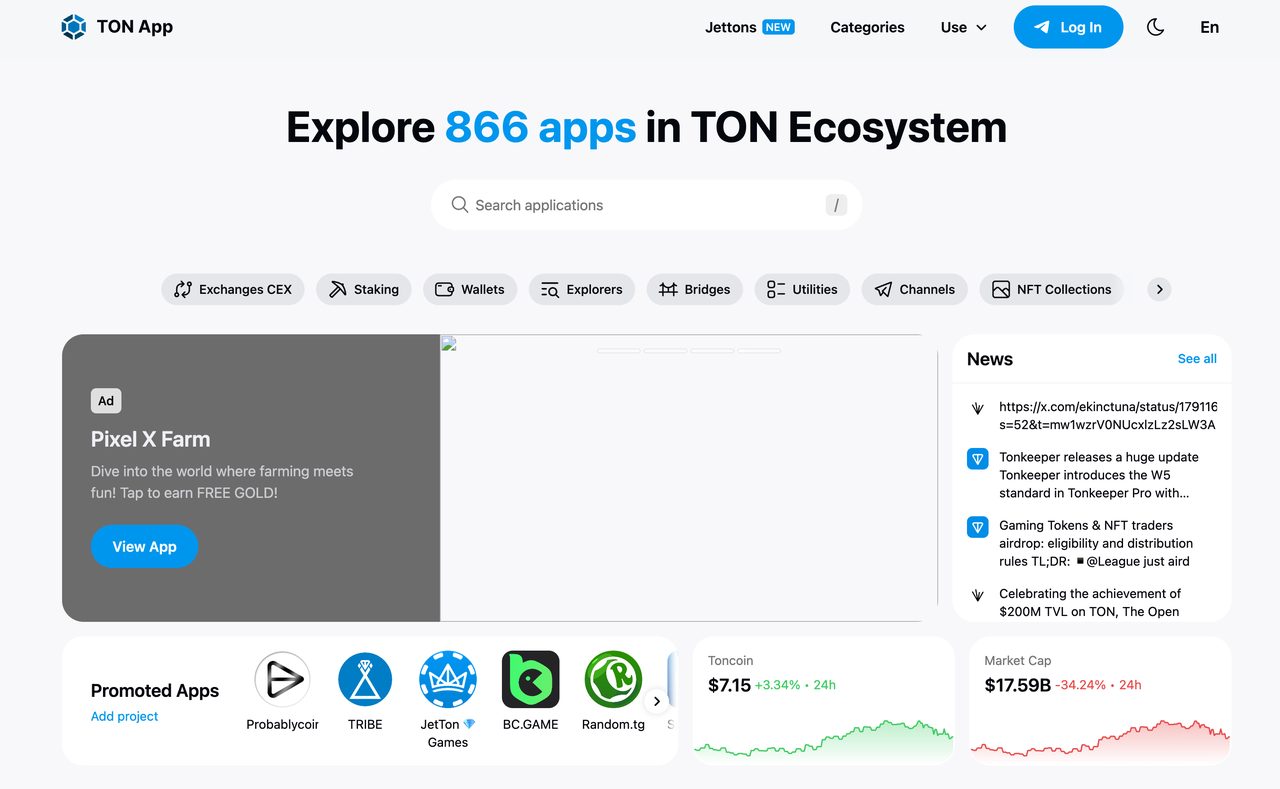1280x789 pixels.
Task: Go to the Categories page
Action: [x=866, y=27]
